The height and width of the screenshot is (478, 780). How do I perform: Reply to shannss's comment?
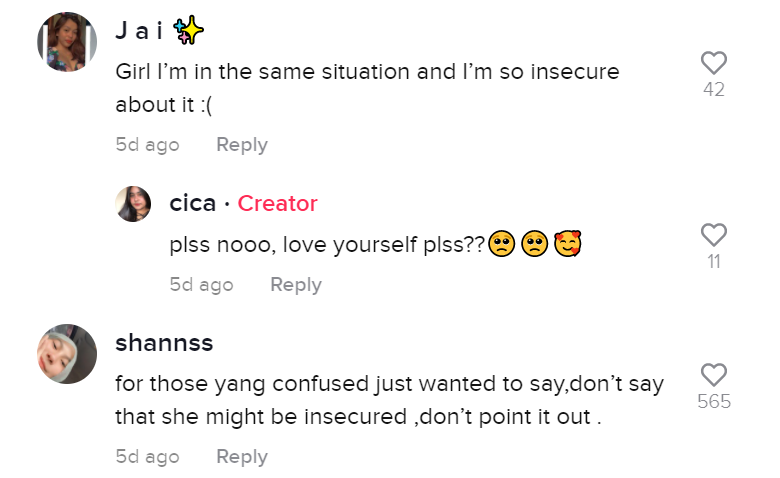[242, 457]
